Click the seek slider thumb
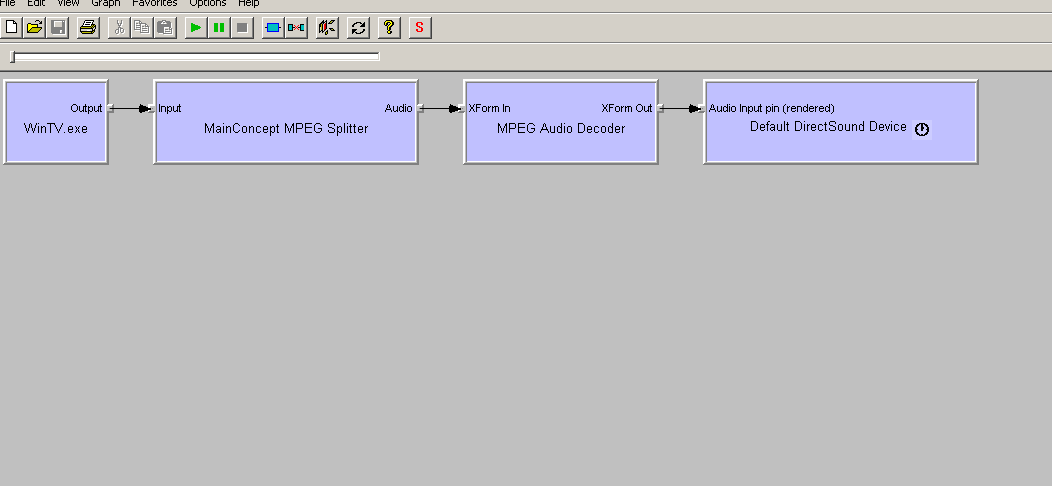The width and height of the screenshot is (1052, 486). point(12,57)
